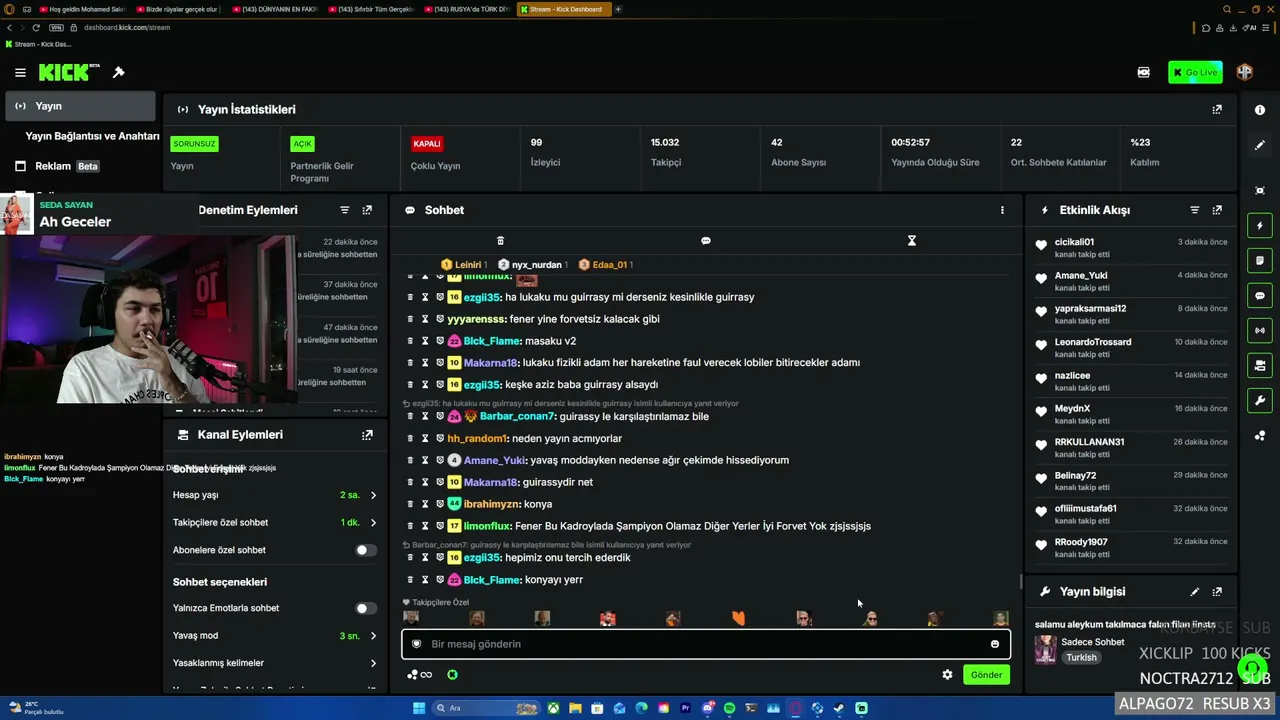
Task: Toggle Yalnızca Emotlarla sohbet switch
Action: (x=366, y=608)
